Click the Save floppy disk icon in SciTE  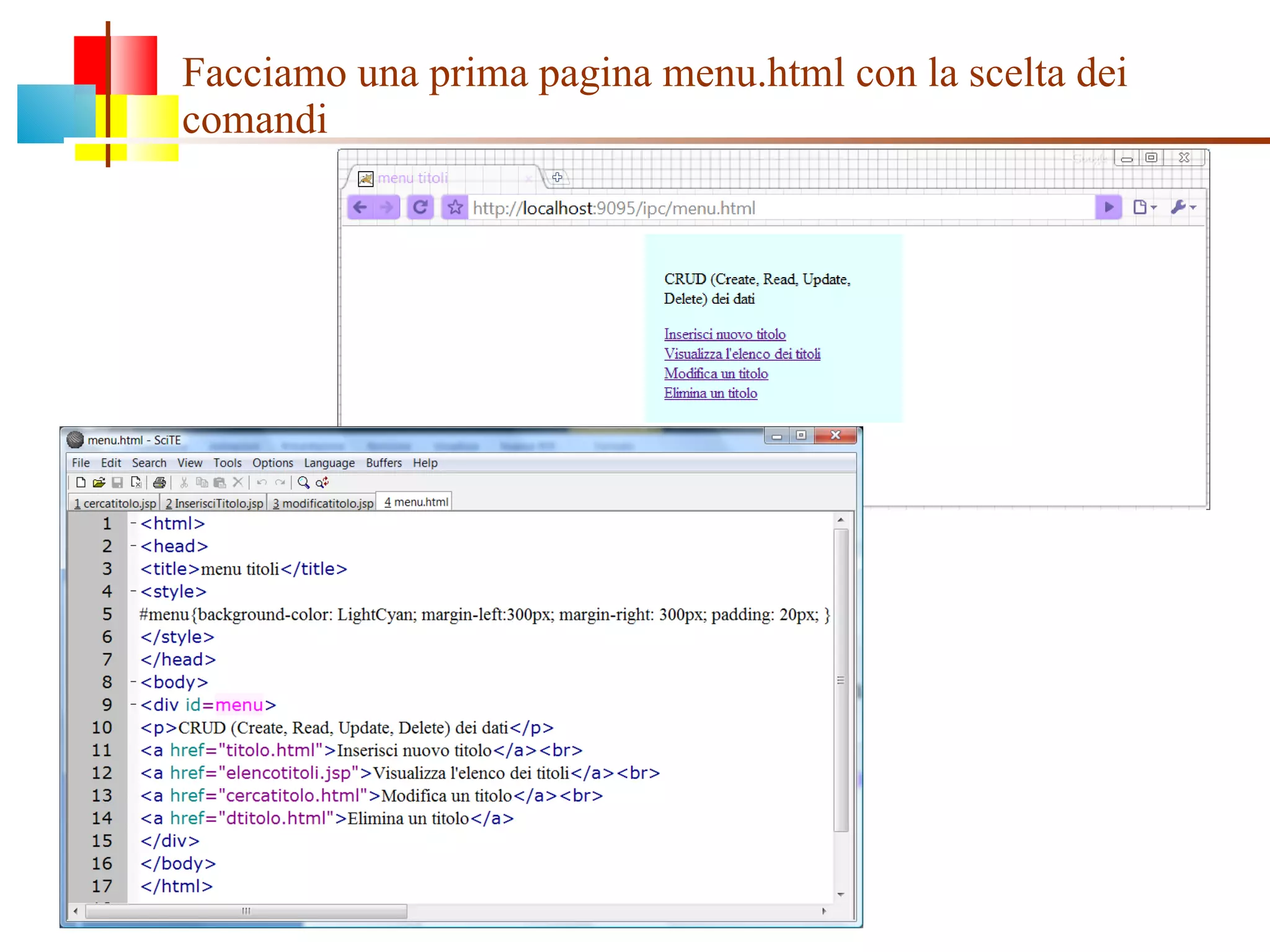117,482
